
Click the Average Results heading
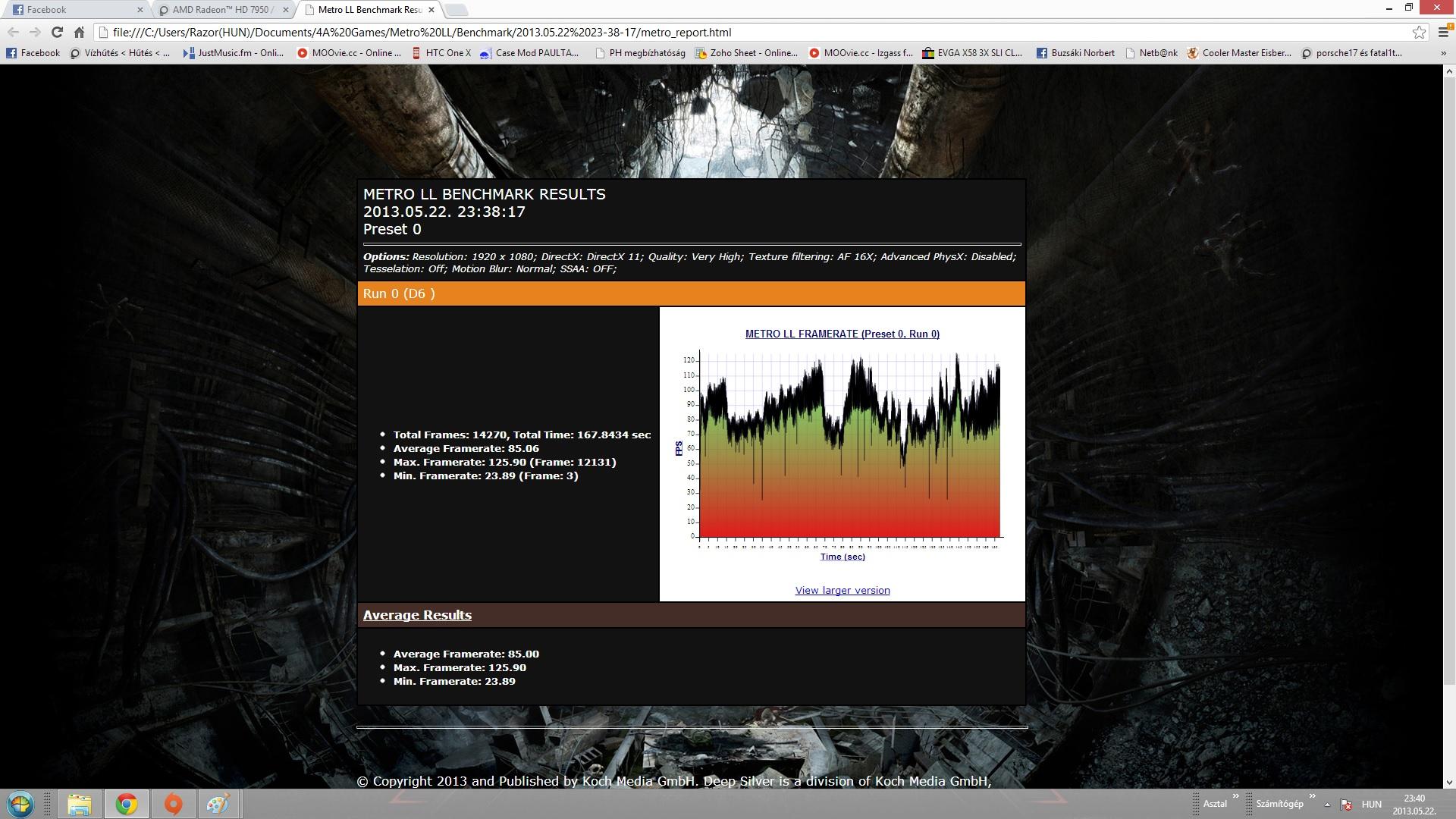[417, 615]
